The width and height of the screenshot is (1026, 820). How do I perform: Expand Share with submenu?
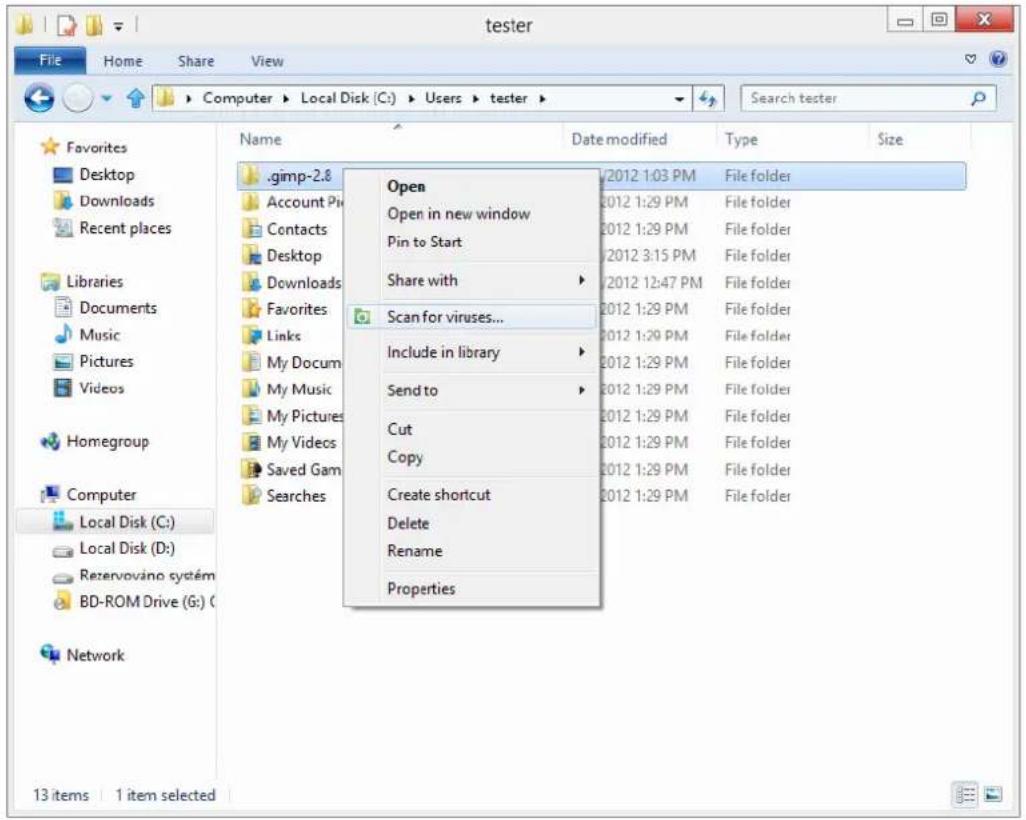tap(472, 281)
